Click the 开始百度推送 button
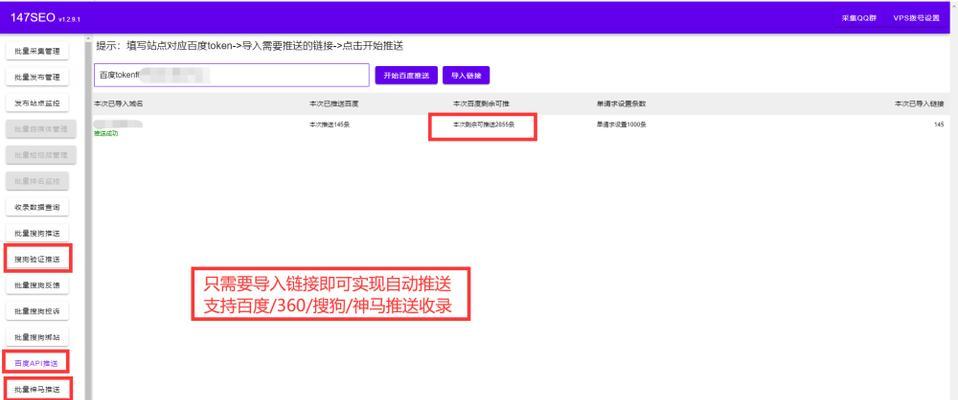 [406, 75]
